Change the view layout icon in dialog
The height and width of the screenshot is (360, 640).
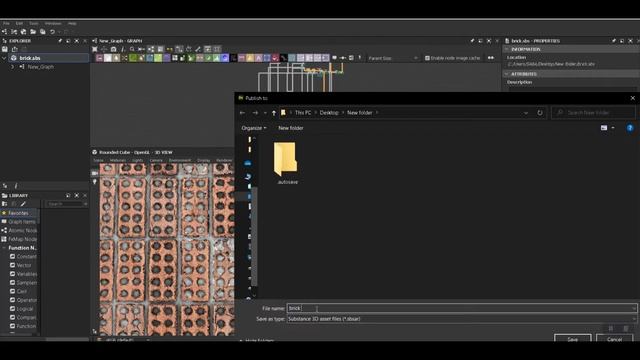click(604, 128)
